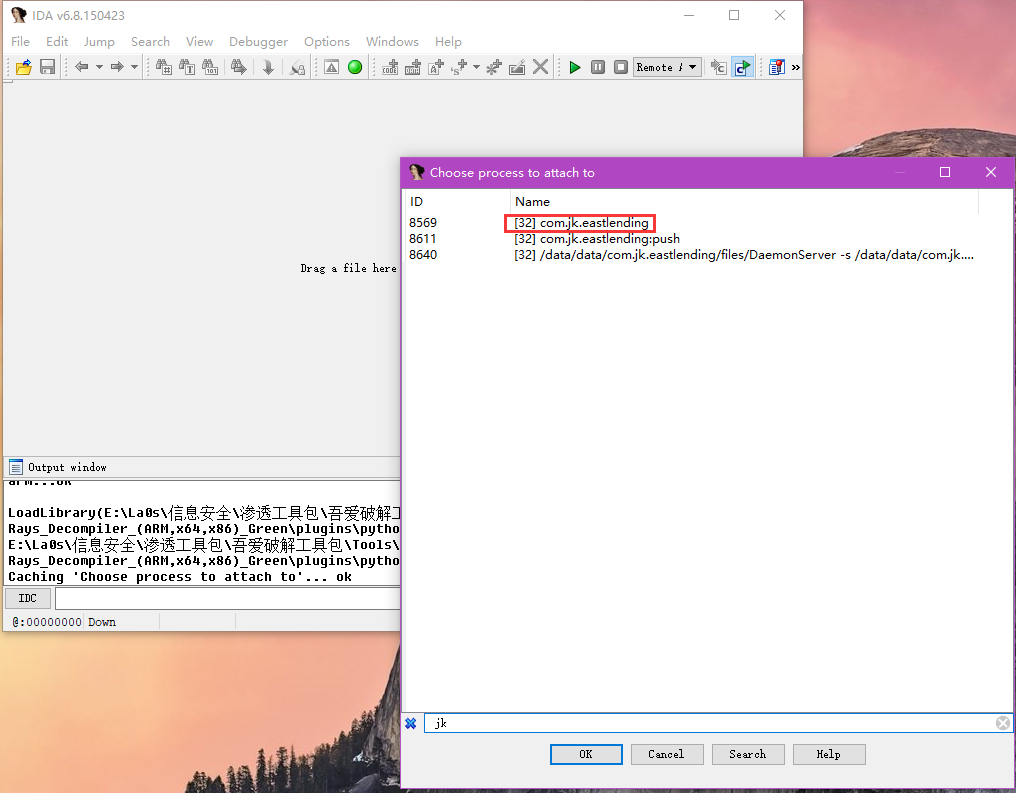Open the Windows menu

tap(392, 41)
